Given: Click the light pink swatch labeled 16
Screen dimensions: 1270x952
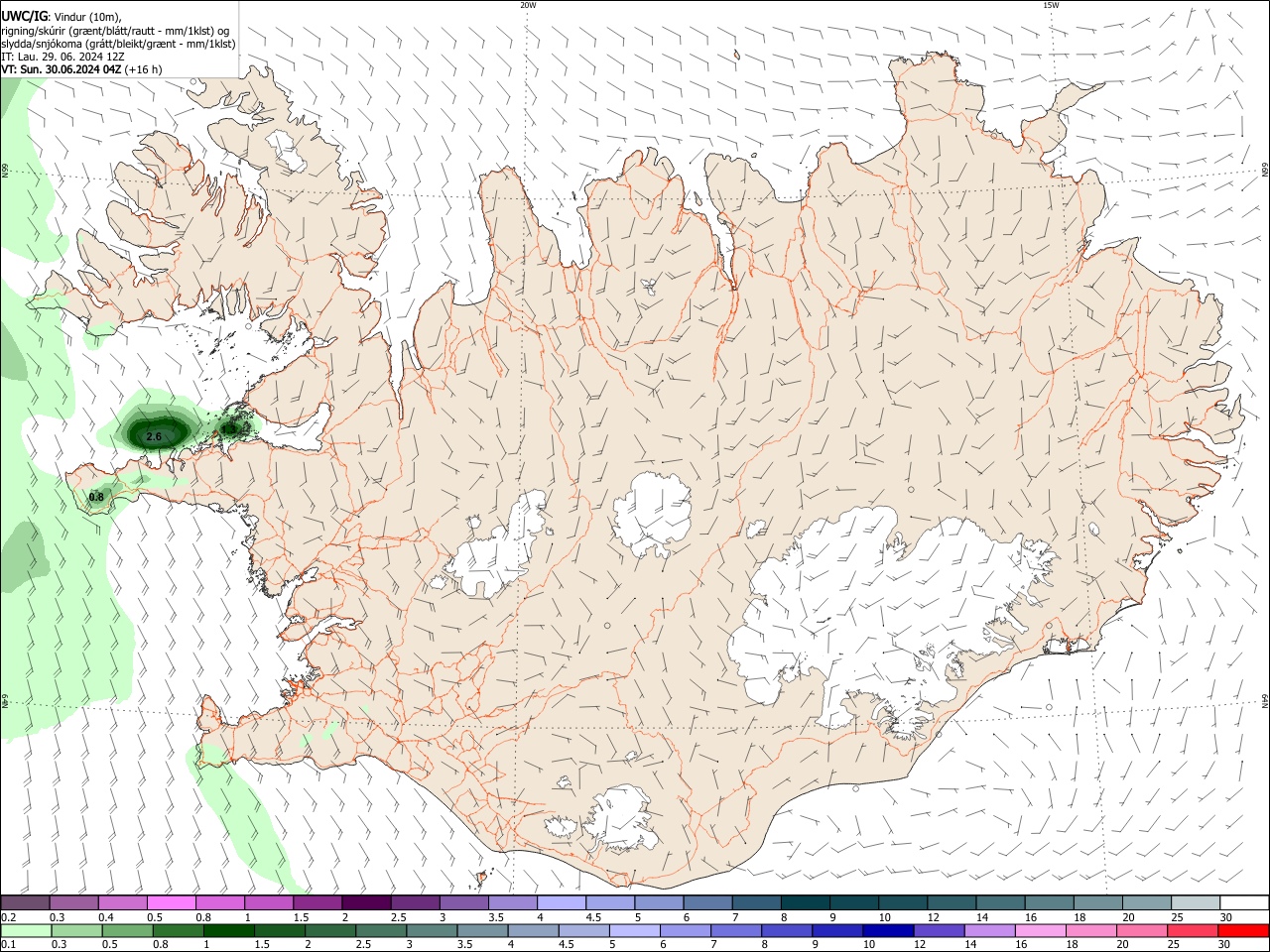Looking at the screenshot, I should 1040,931.
